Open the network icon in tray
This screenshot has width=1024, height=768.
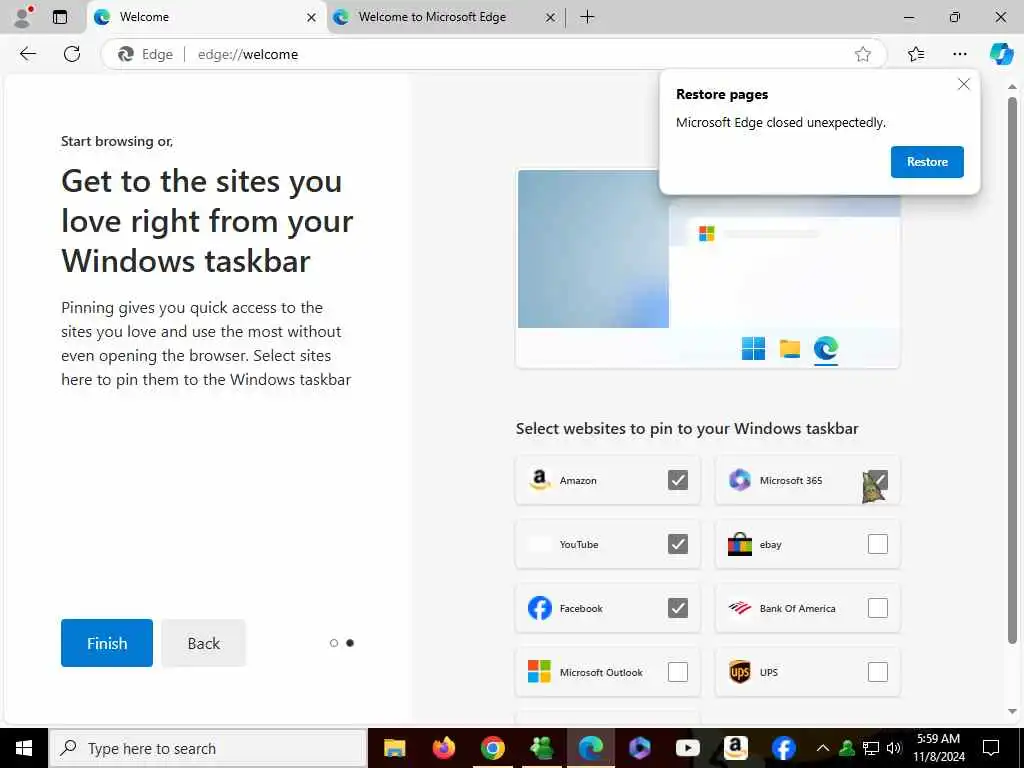tap(871, 748)
